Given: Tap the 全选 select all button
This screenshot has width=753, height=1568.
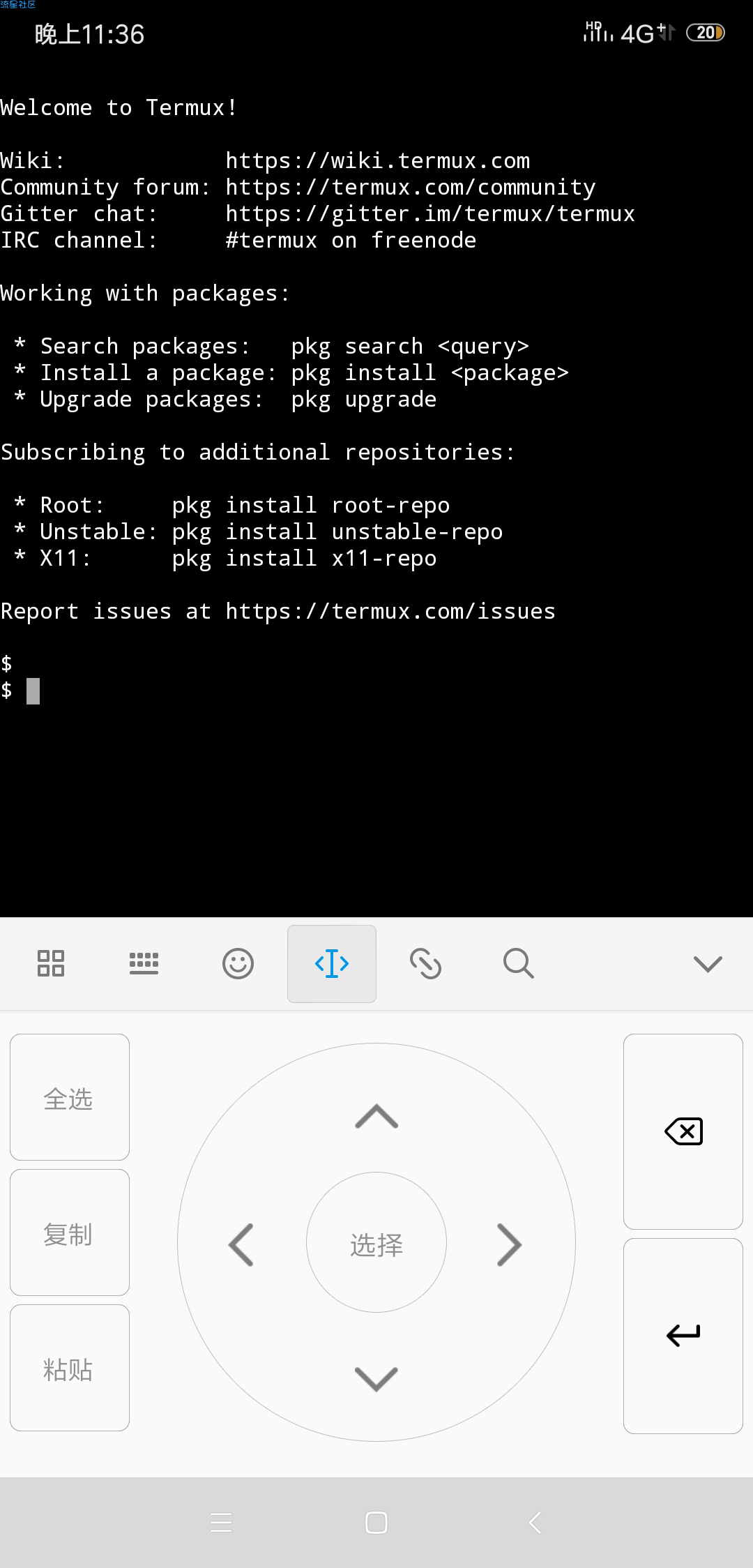Looking at the screenshot, I should click(x=70, y=1097).
